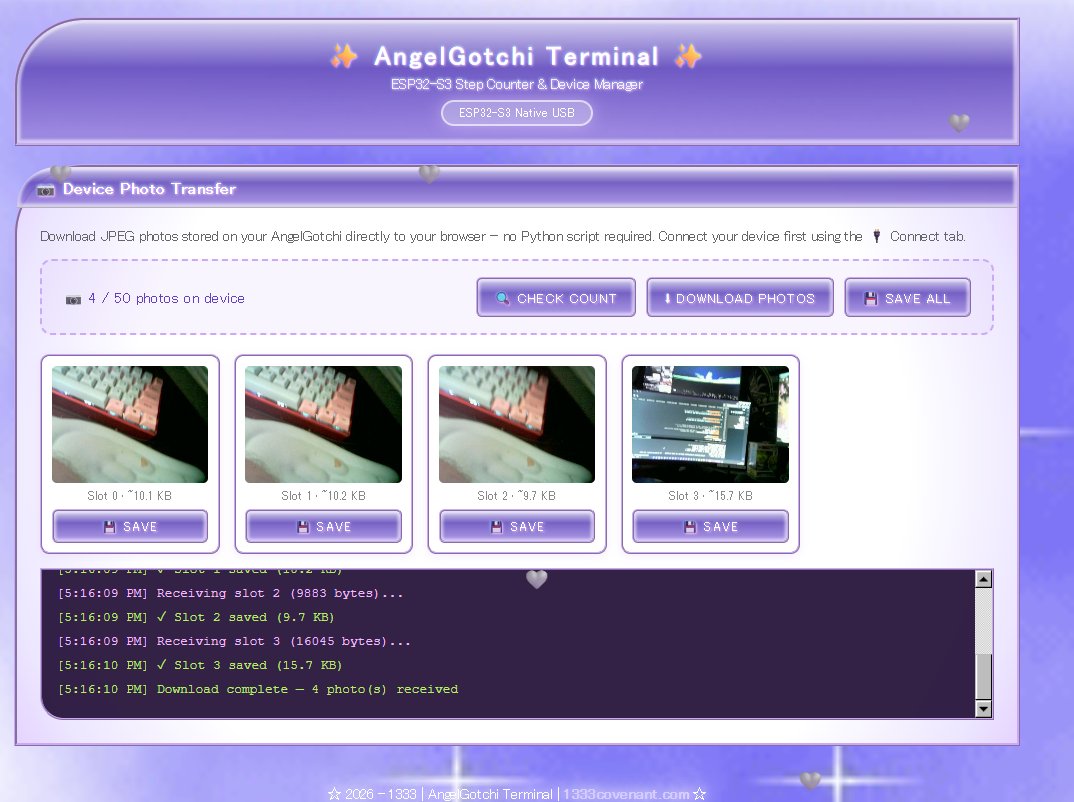Save every photo with SAVE ALL
Image resolution: width=1074 pixels, height=802 pixels.
click(908, 298)
